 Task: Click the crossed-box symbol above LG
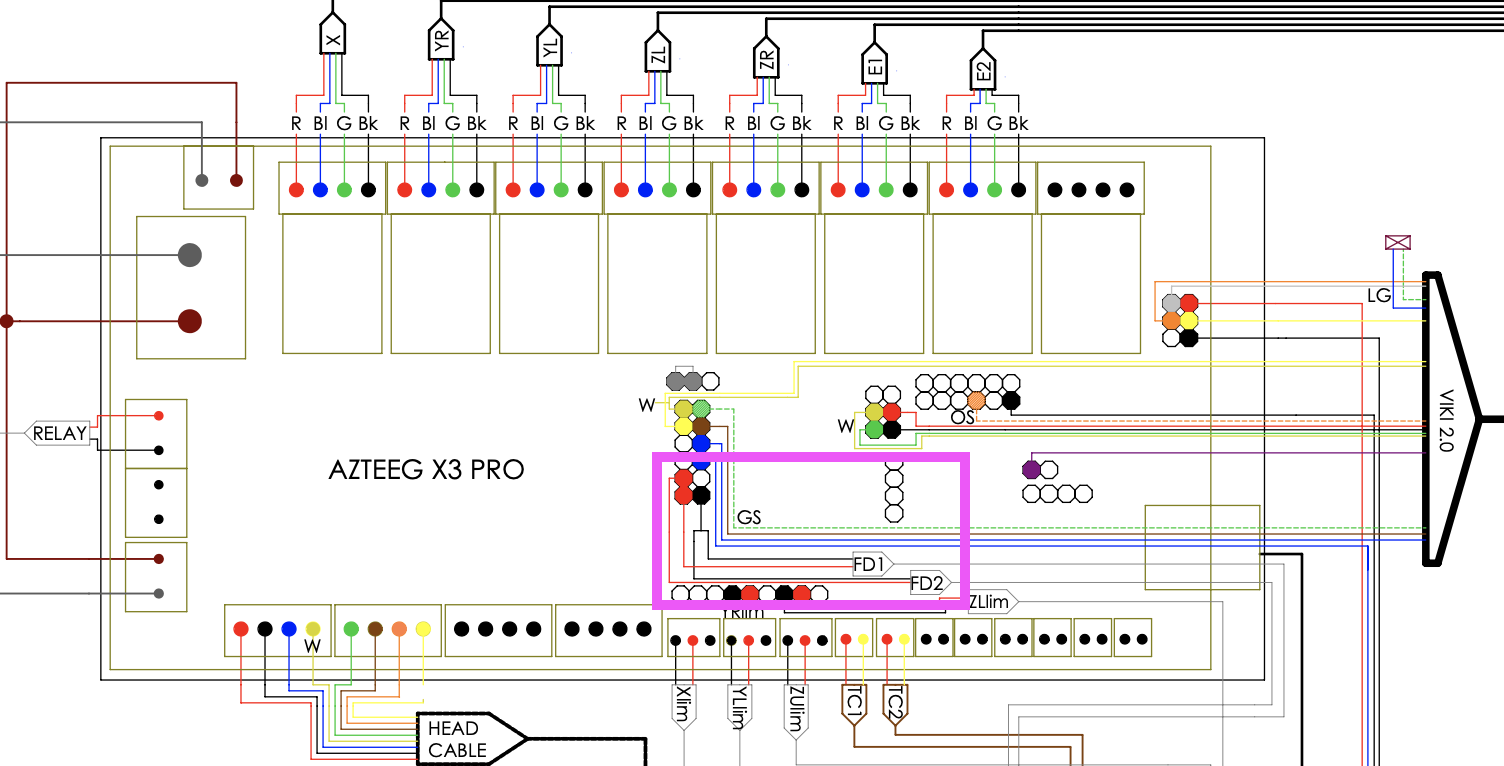coord(1398,242)
